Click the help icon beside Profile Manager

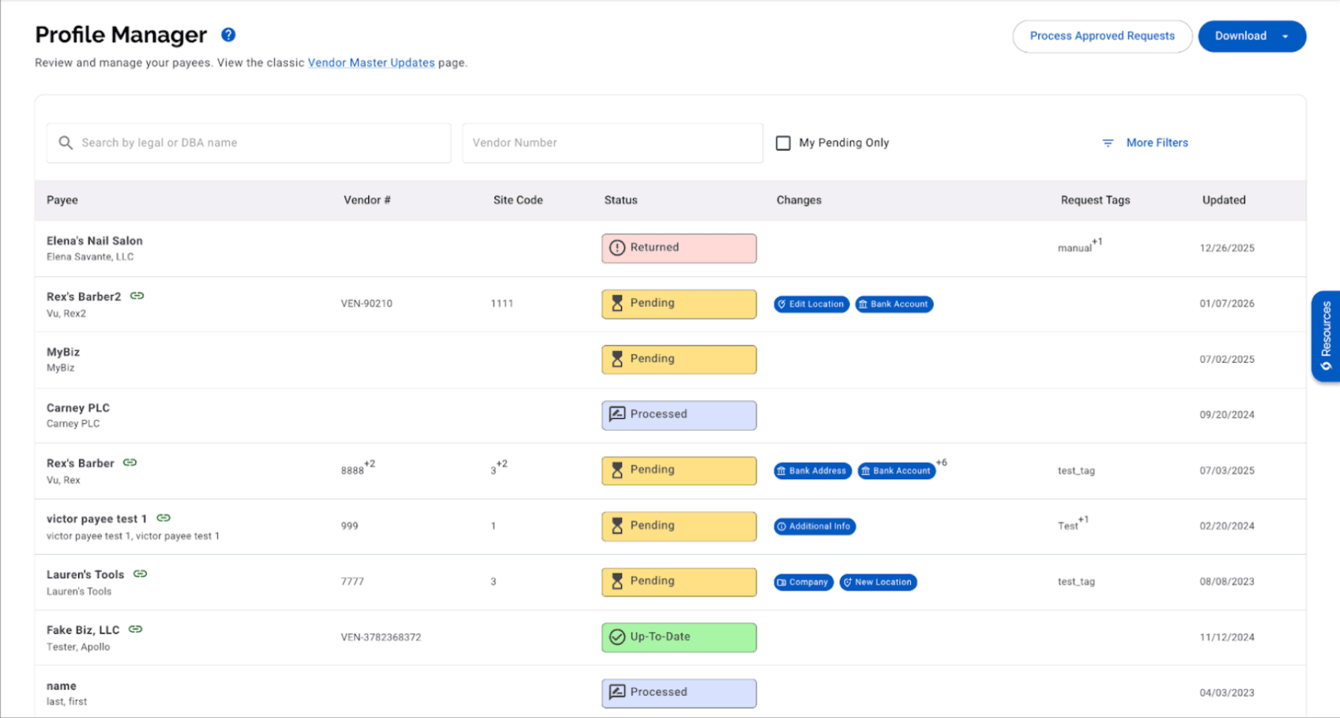(x=228, y=35)
